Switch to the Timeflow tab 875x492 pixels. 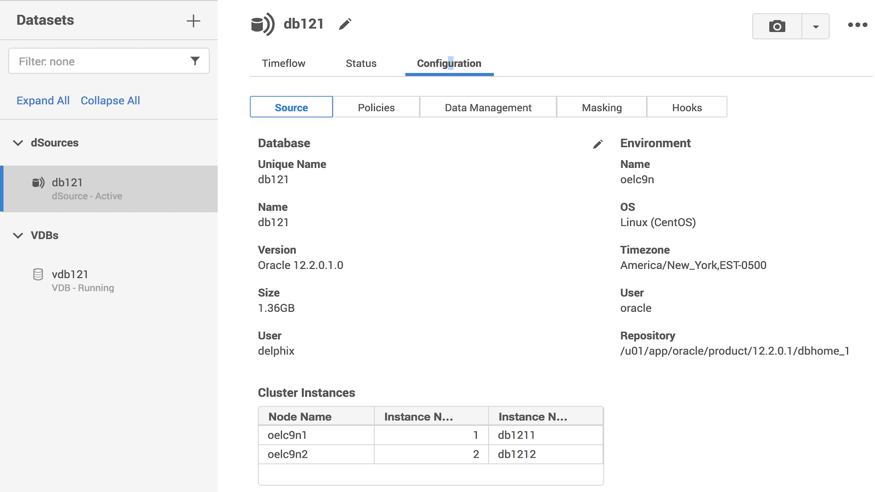coord(283,63)
